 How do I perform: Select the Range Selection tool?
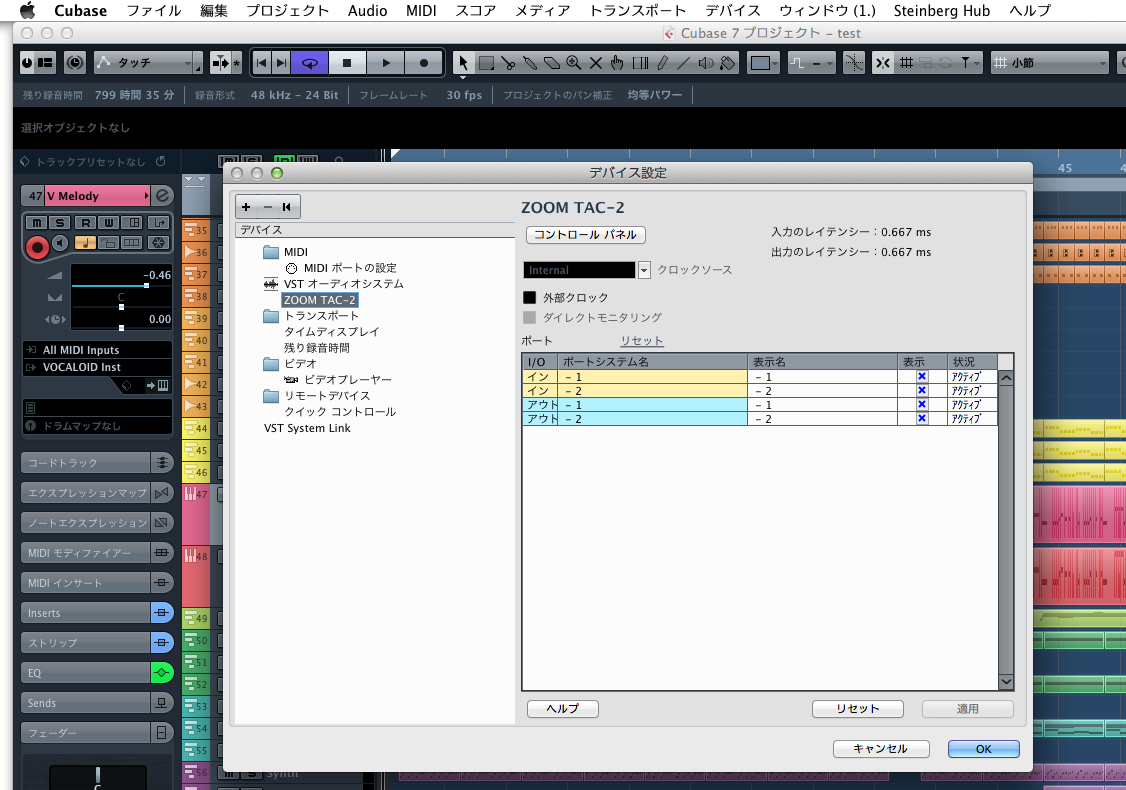tap(486, 63)
